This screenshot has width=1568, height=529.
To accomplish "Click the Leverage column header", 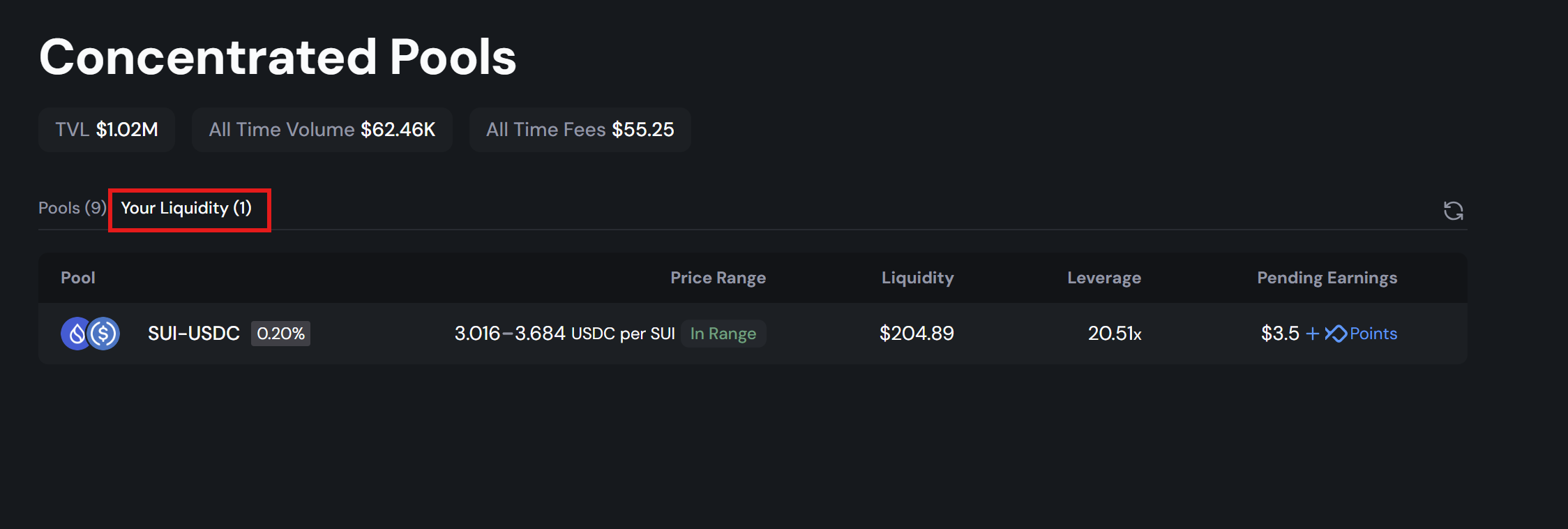I will click(x=1103, y=278).
